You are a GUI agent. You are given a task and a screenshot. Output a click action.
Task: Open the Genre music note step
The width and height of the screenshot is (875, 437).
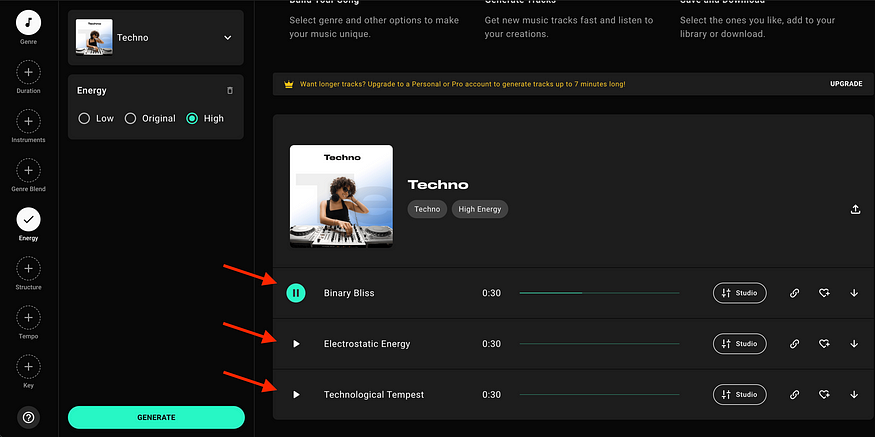(x=28, y=23)
